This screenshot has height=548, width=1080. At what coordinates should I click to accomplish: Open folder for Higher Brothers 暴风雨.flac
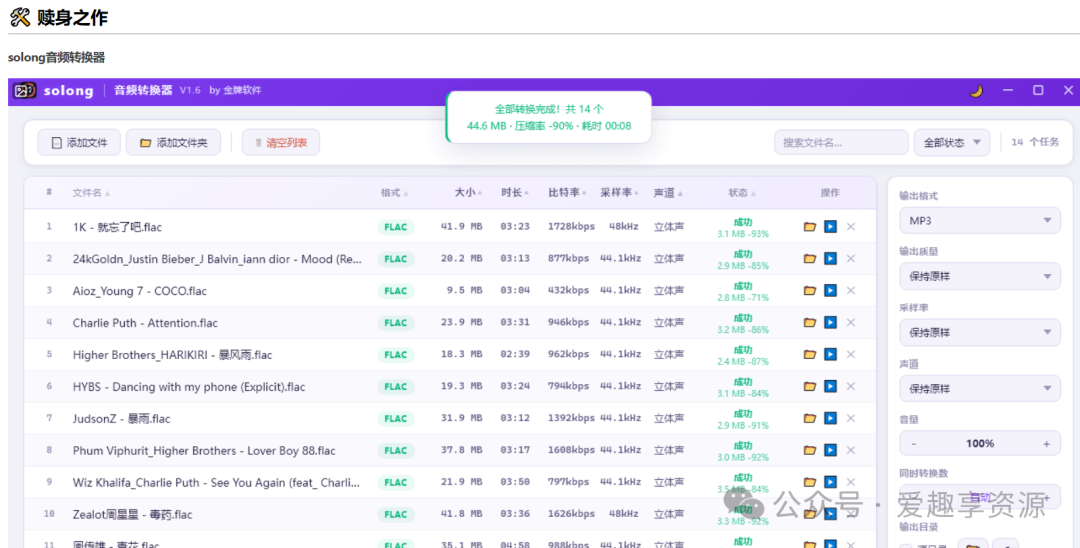coord(810,354)
